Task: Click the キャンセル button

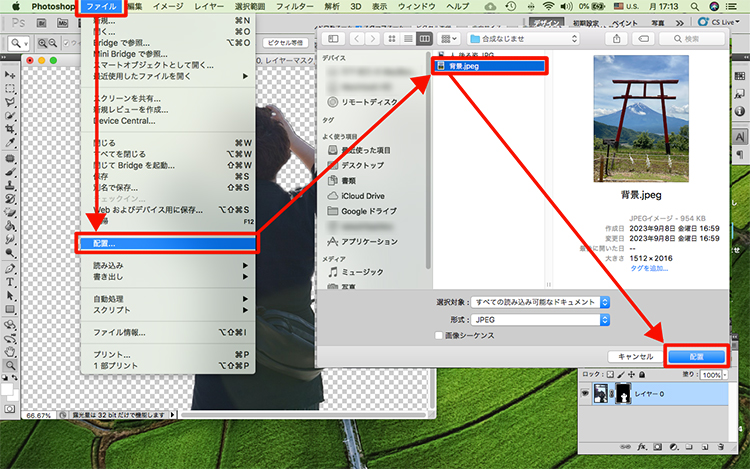Action: click(x=635, y=357)
